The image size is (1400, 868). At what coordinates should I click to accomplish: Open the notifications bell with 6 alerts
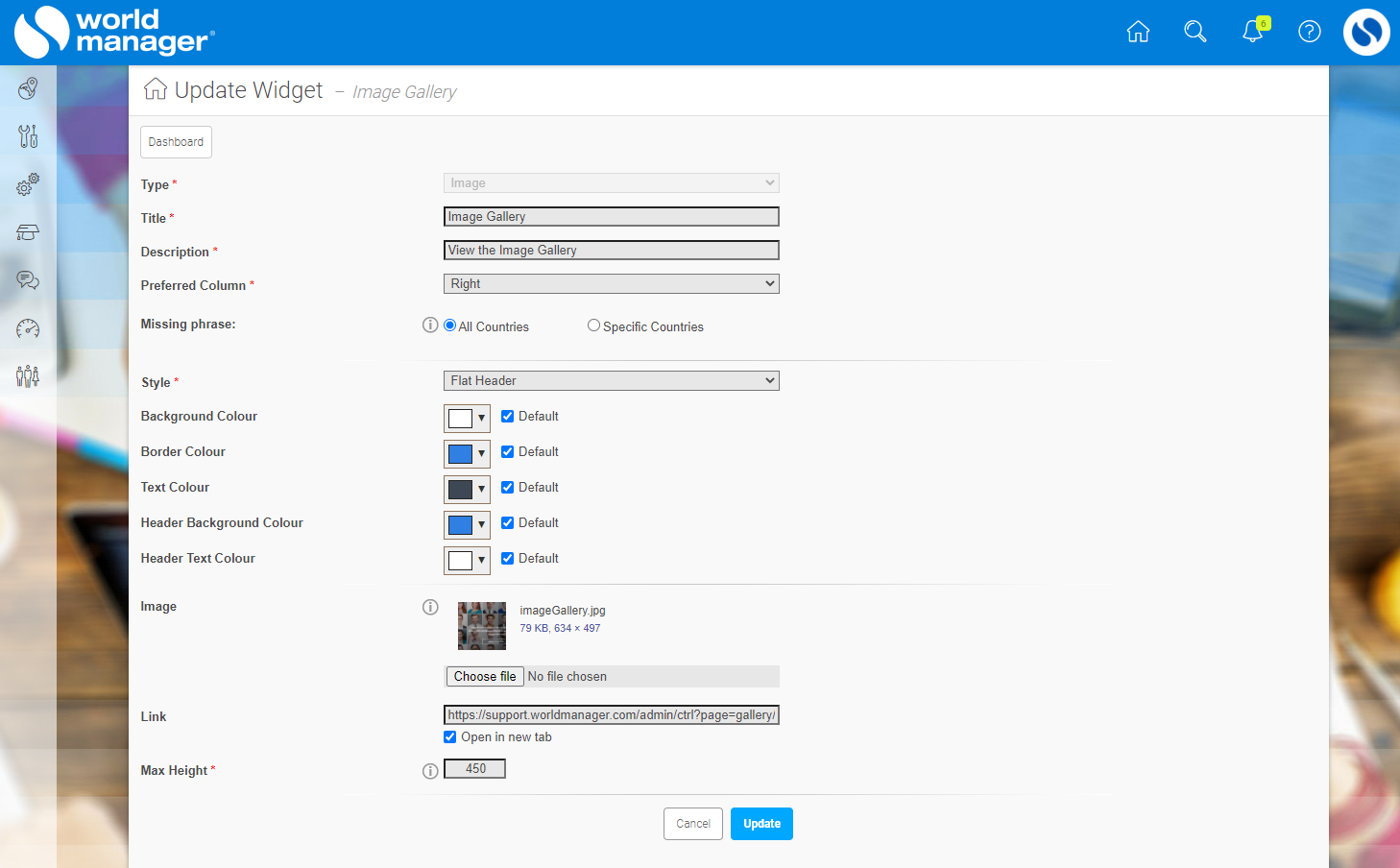1252,32
